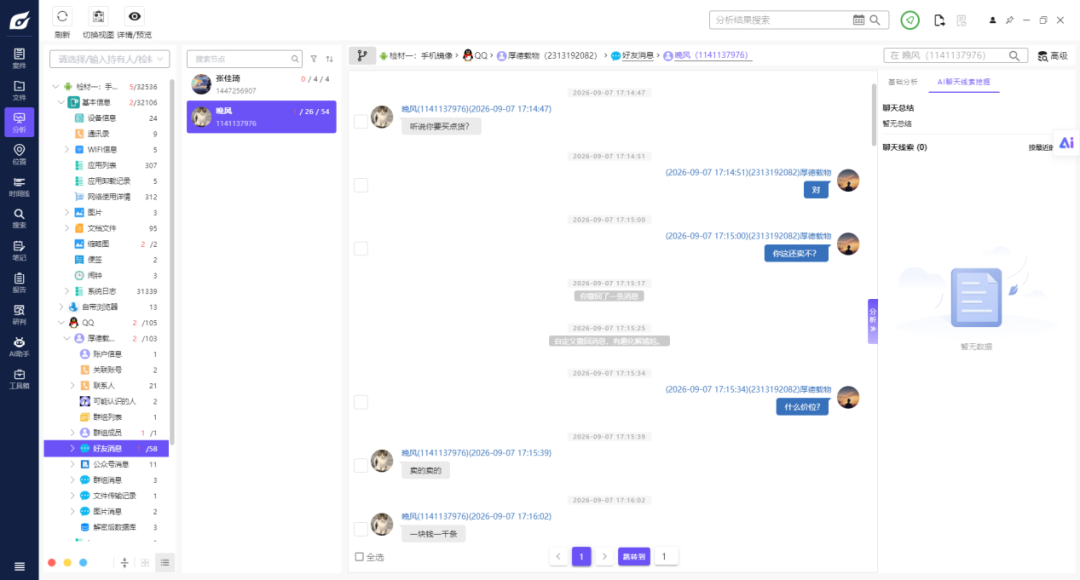This screenshot has height=580, width=1080.
Task: Open the floating Ai button on right edge
Action: 1066,143
